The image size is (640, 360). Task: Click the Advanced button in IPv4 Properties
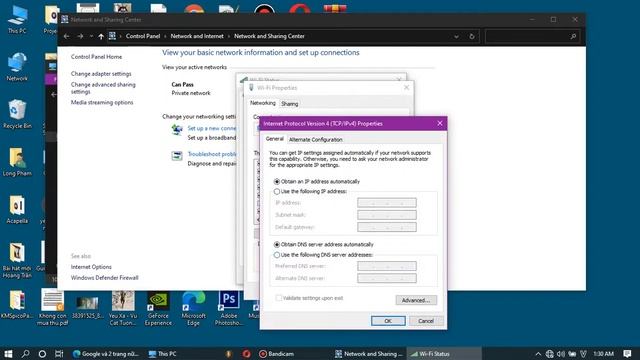(x=416, y=300)
